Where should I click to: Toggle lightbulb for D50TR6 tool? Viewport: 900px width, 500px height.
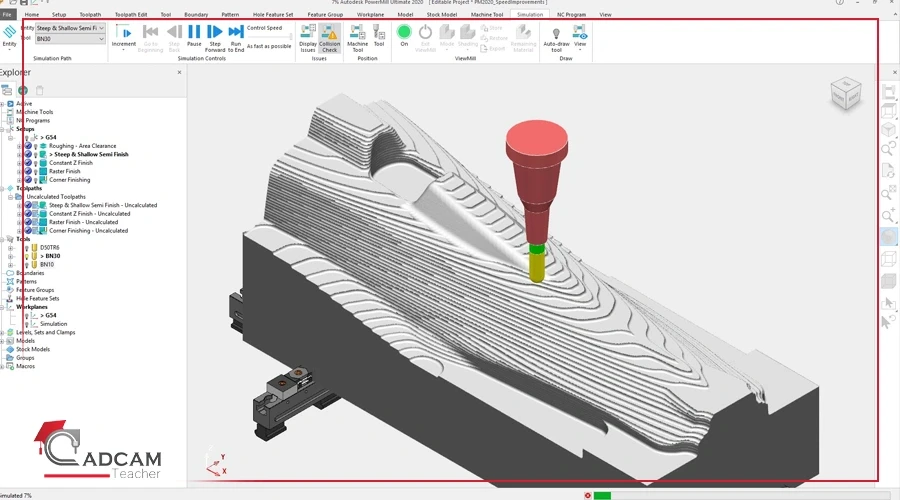(26, 248)
